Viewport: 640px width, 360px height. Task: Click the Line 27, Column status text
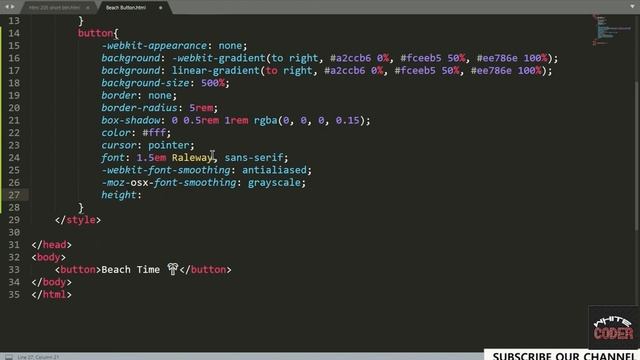38,357
